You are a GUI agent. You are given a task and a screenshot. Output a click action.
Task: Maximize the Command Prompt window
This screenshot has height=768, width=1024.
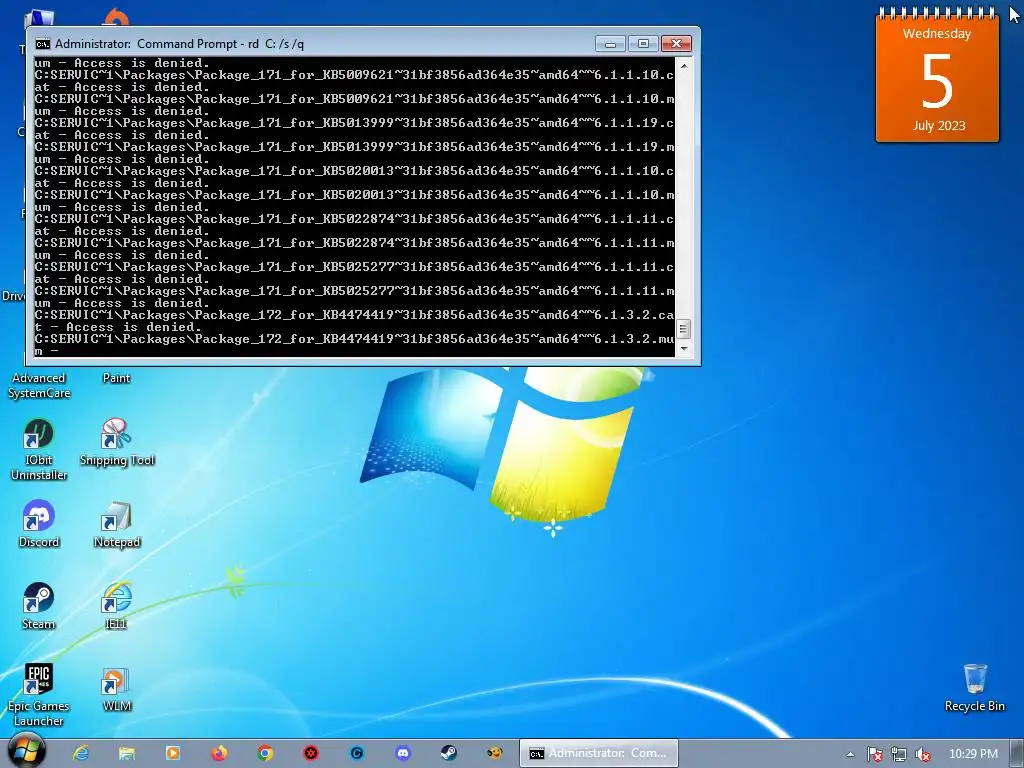point(643,44)
